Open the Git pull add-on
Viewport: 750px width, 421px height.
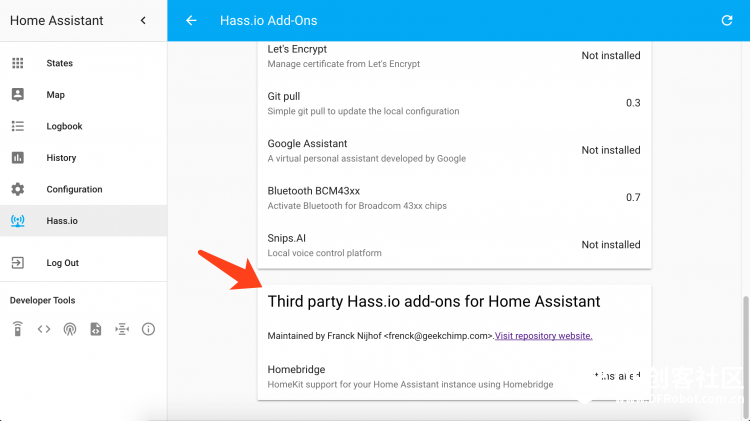pos(454,103)
